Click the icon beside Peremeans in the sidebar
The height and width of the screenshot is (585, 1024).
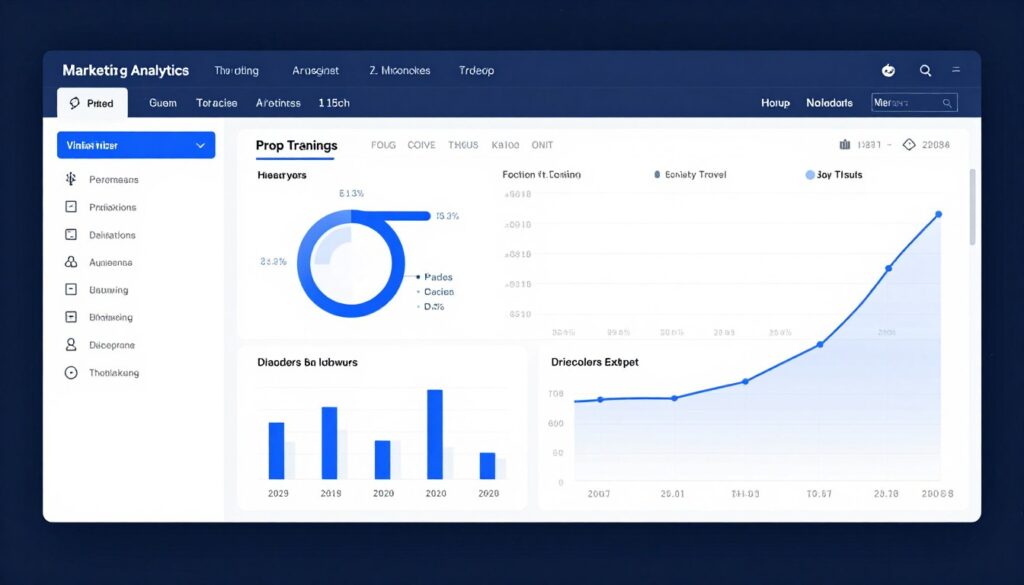[x=71, y=179]
